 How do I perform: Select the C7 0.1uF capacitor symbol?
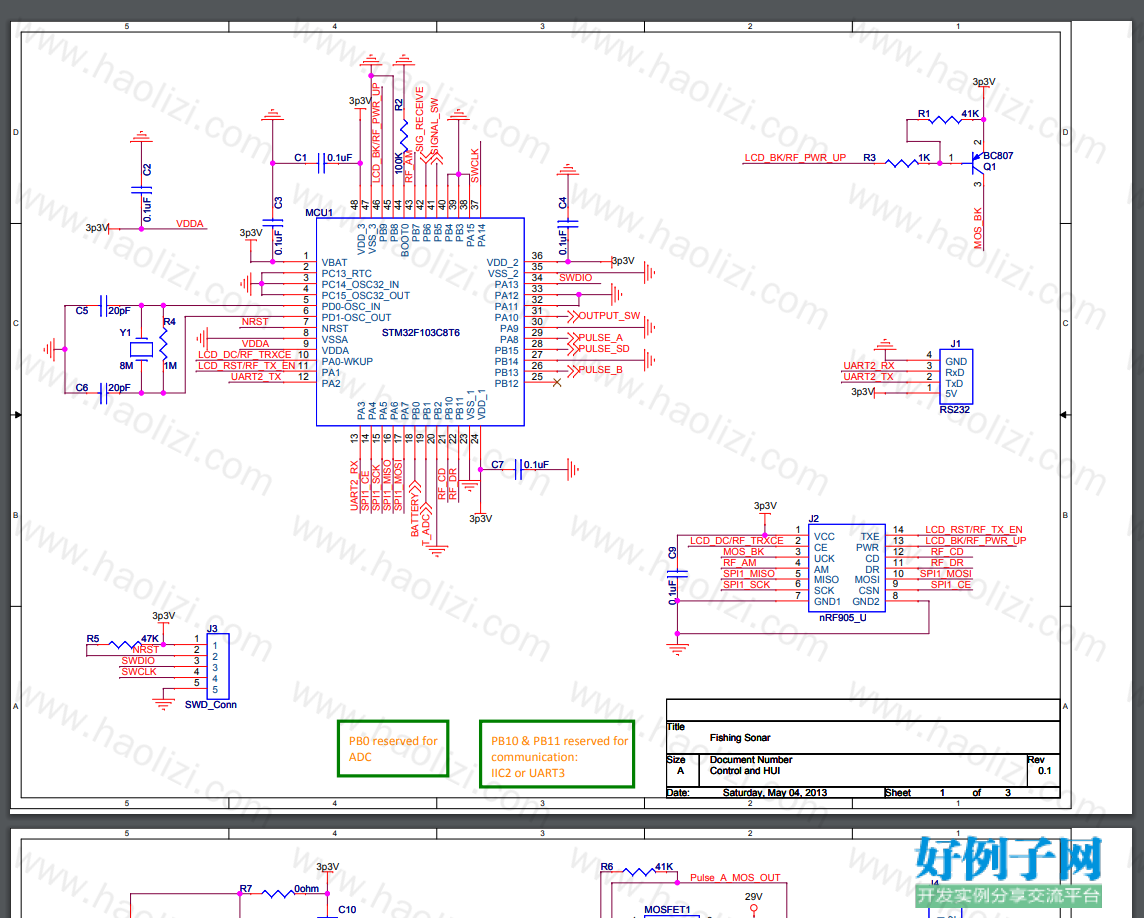[518, 470]
